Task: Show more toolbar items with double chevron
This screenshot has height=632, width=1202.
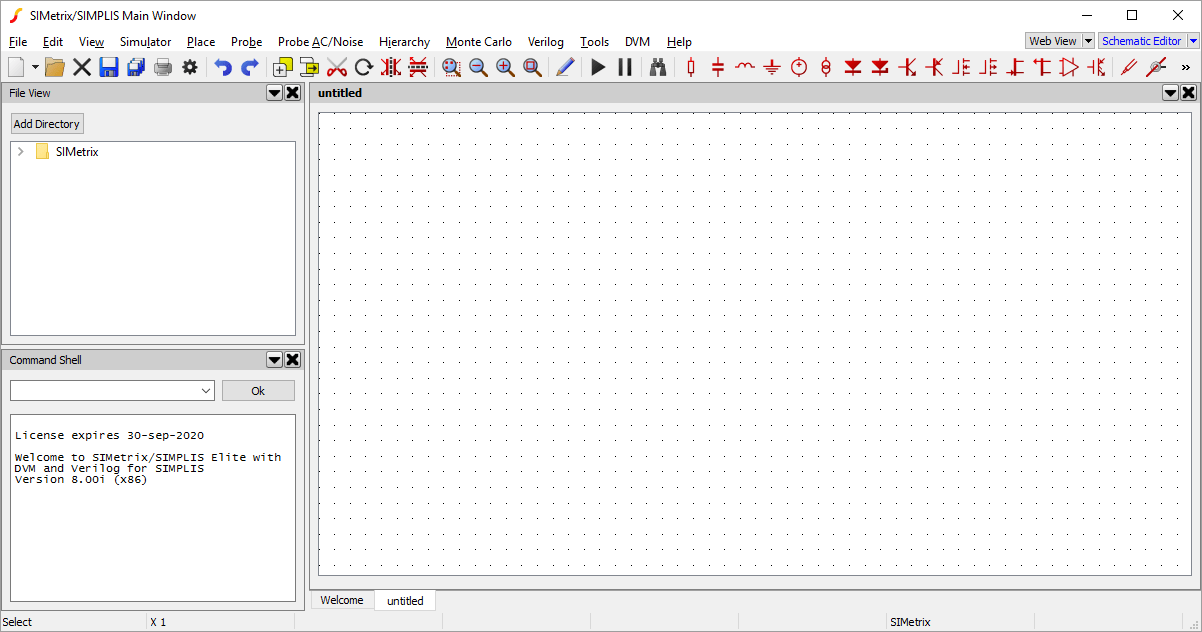Action: click(1186, 67)
